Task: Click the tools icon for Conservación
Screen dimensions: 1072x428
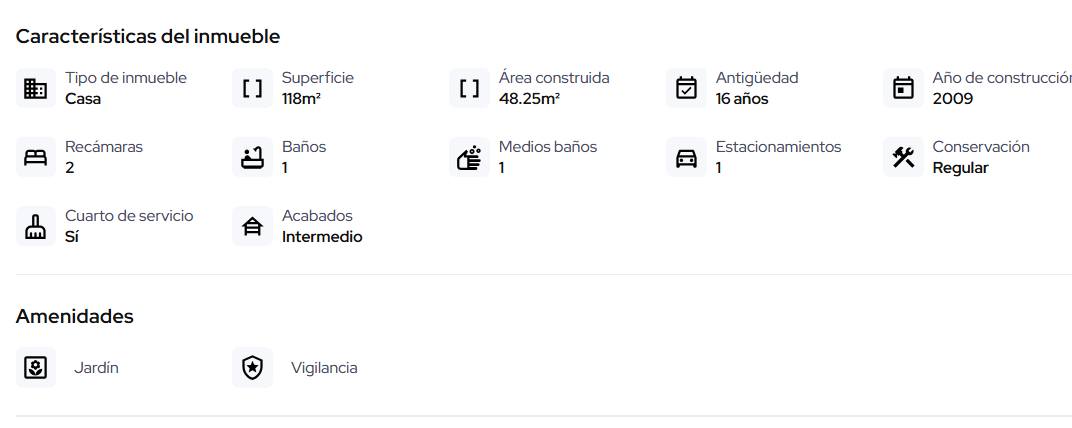Action: click(x=903, y=157)
